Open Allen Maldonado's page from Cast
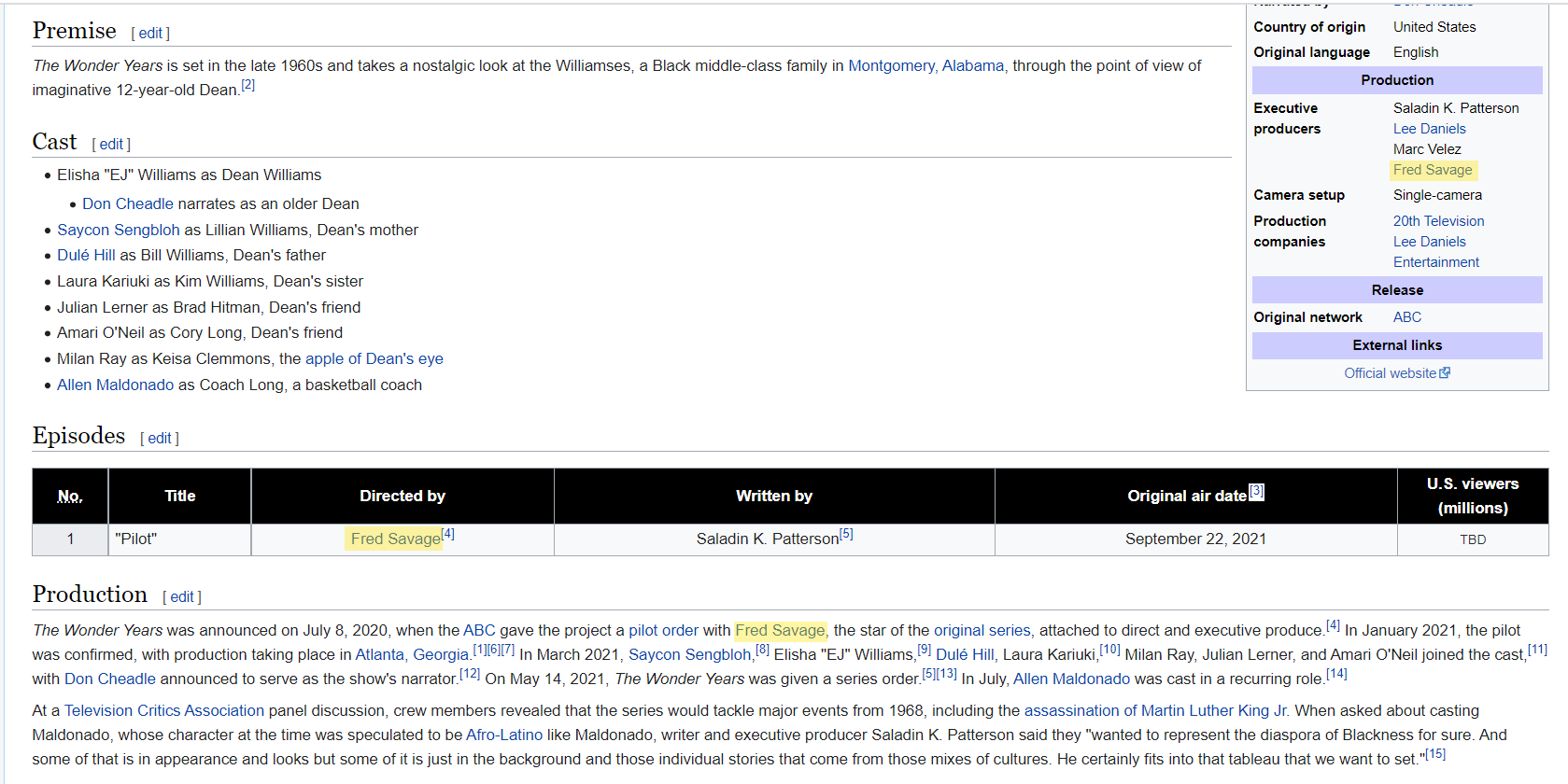 point(116,385)
